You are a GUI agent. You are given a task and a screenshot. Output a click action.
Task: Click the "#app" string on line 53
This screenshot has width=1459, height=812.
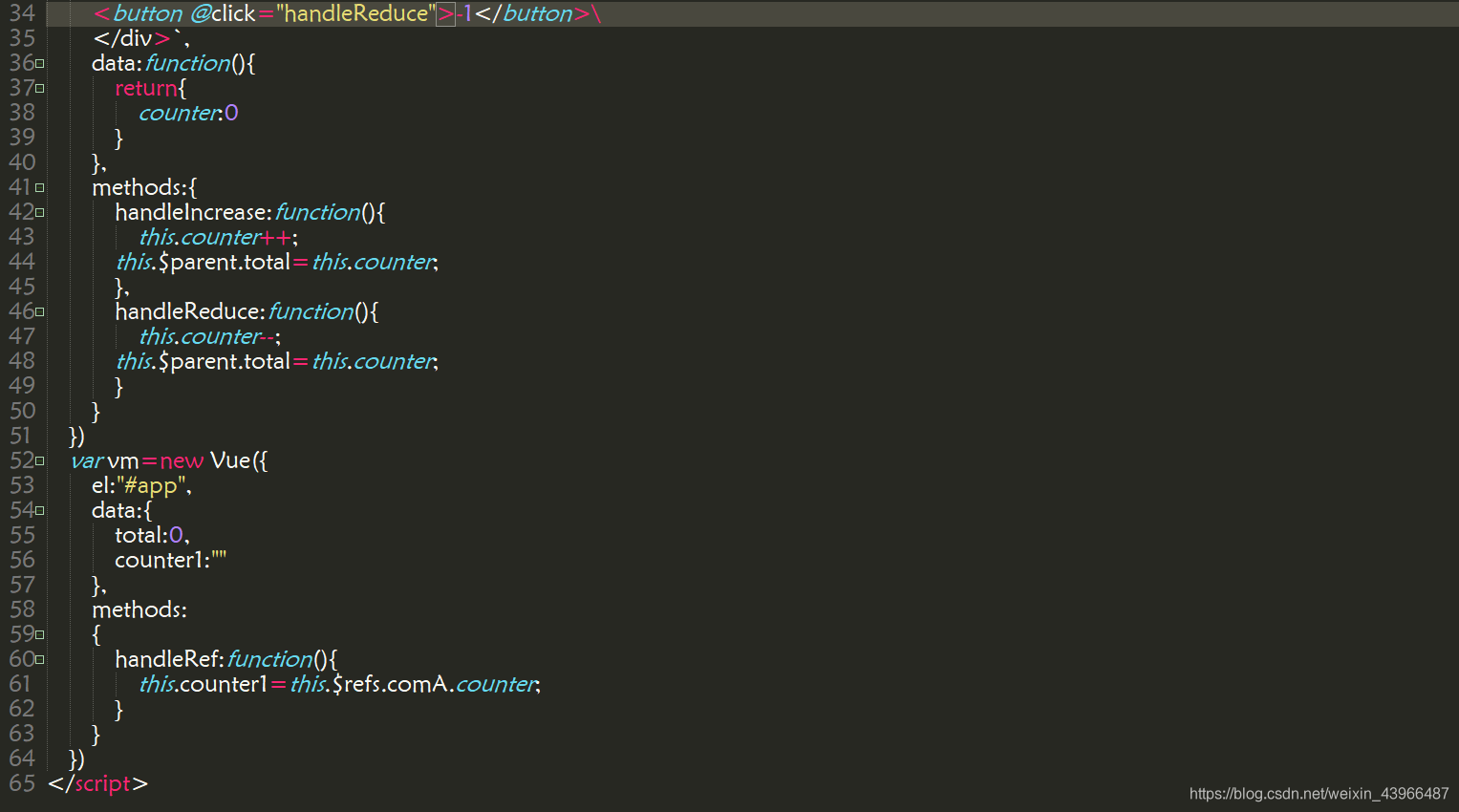point(151,485)
